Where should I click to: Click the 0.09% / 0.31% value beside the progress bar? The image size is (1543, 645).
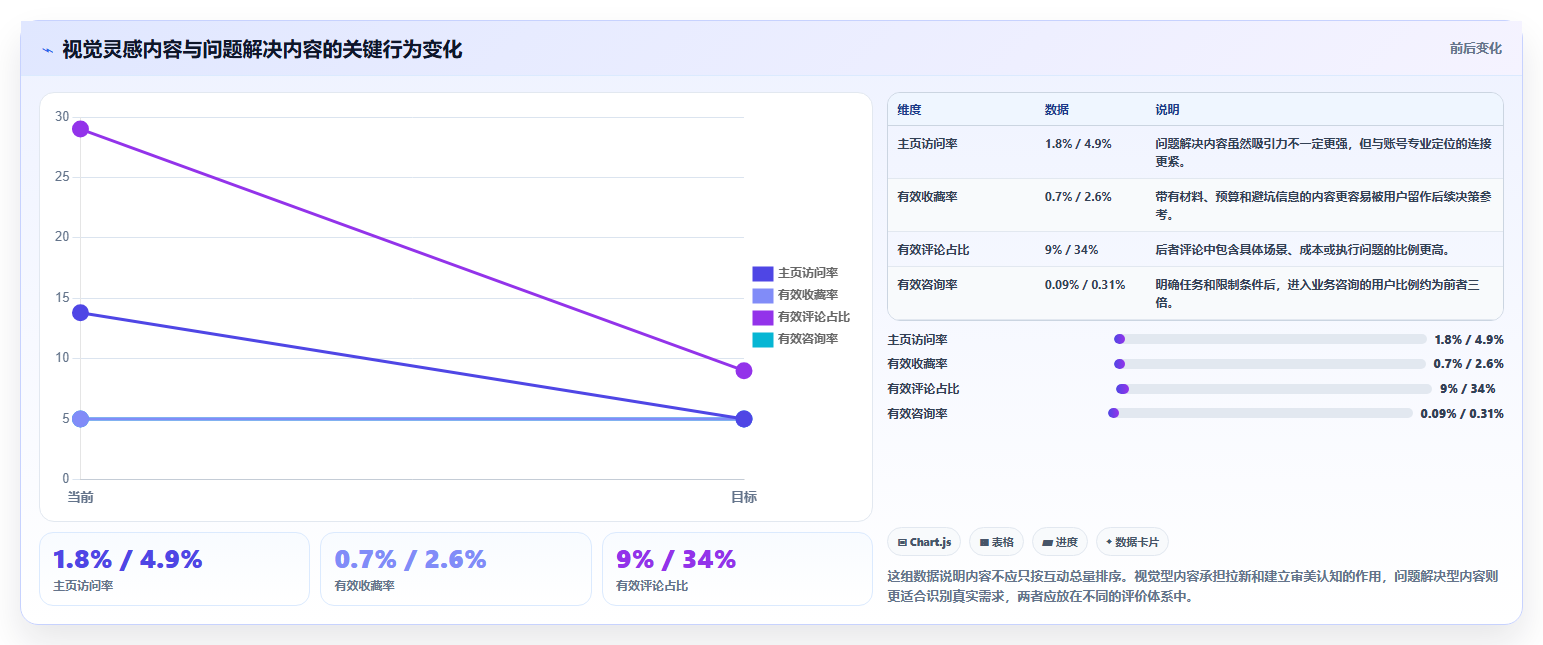(x=1462, y=414)
